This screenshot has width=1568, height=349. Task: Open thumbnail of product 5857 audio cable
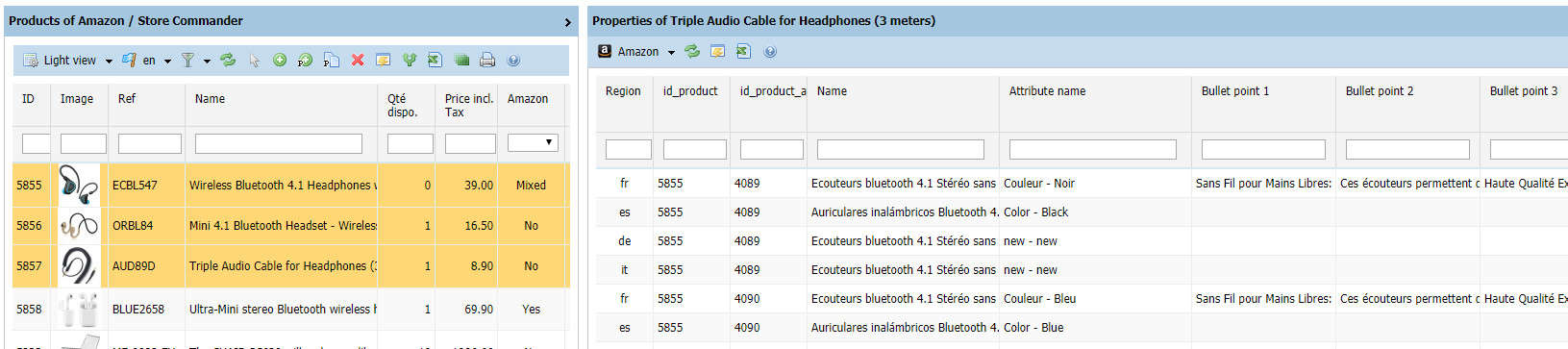point(79,266)
